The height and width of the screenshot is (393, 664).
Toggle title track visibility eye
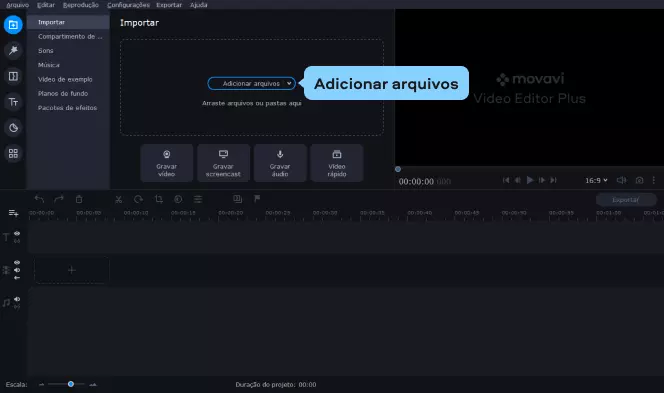click(x=17, y=233)
